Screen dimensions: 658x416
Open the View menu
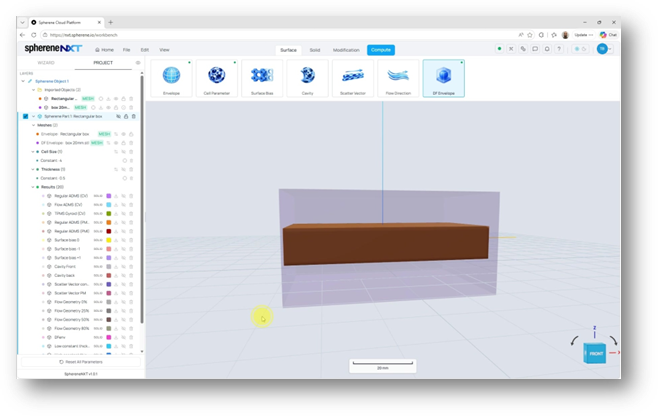[x=164, y=50]
